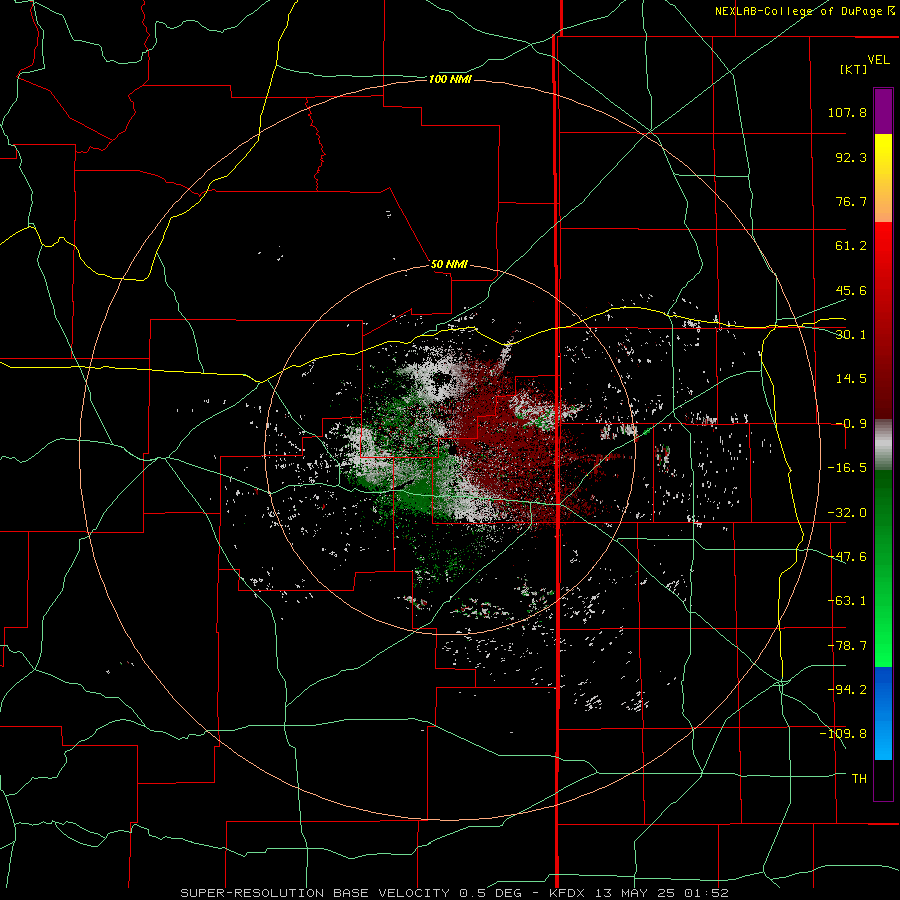The image size is (900, 900).
Task: Click the 100 NMI range ring label
Action: tap(450, 79)
